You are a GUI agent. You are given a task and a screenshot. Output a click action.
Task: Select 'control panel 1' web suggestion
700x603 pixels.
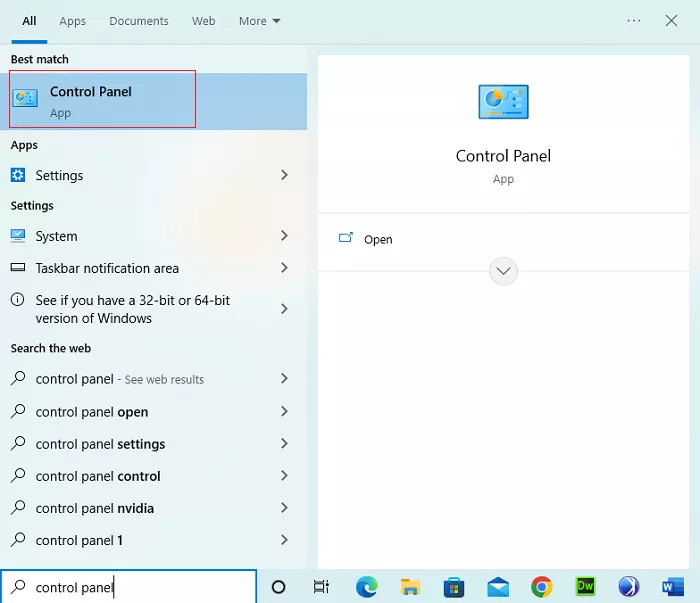[153, 540]
